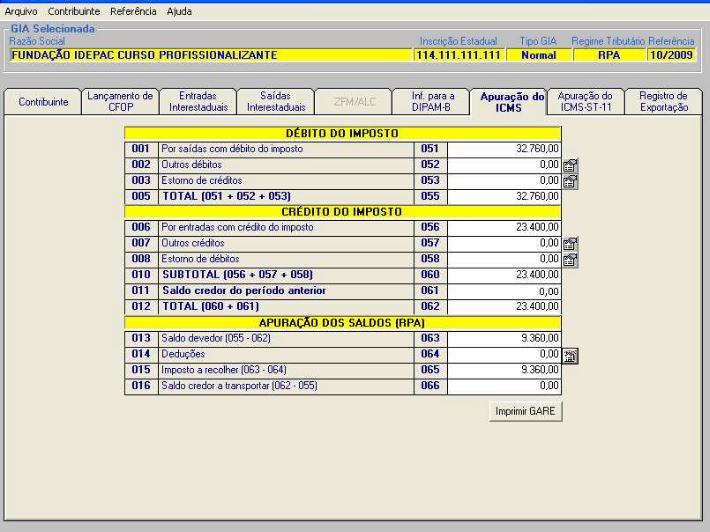Screen dimensions: 710x532
Task: Open details icon for Estorno de débitos row
Action: tap(571, 260)
